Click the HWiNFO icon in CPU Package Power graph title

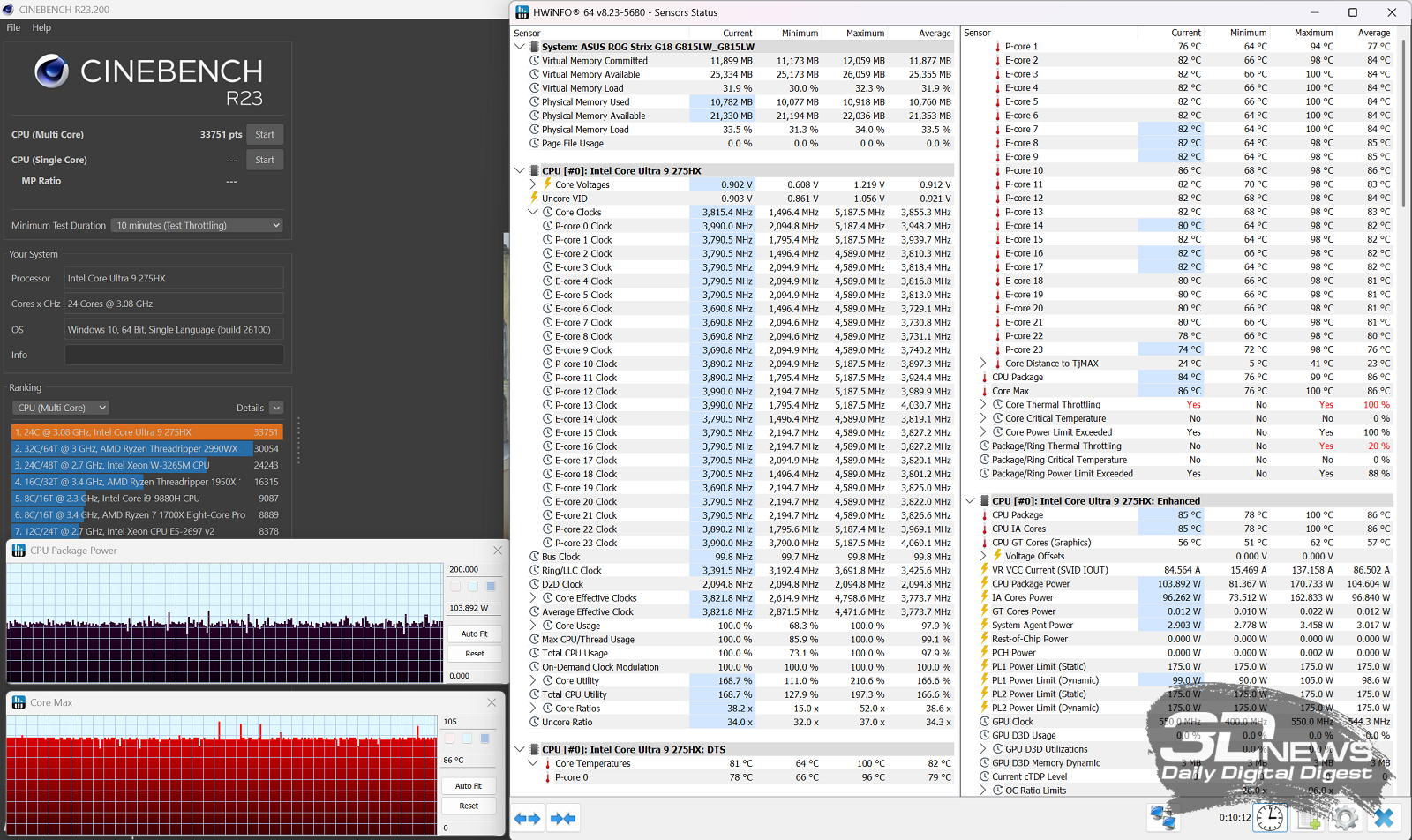(x=19, y=551)
